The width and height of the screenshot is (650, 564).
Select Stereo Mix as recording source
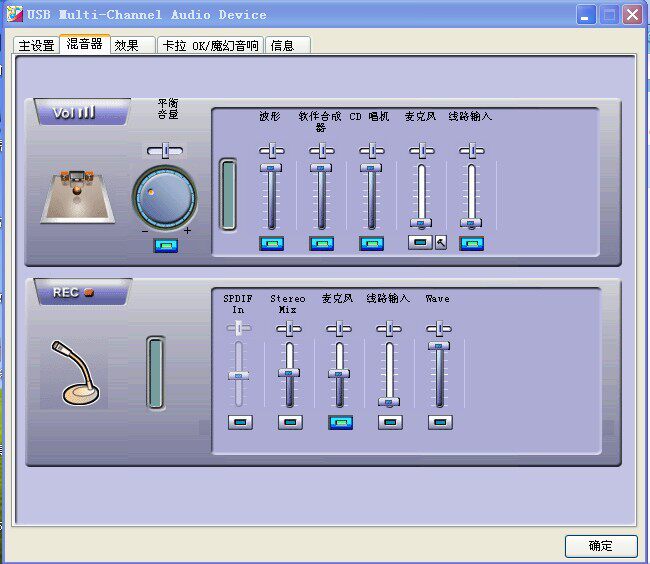tap(290, 422)
